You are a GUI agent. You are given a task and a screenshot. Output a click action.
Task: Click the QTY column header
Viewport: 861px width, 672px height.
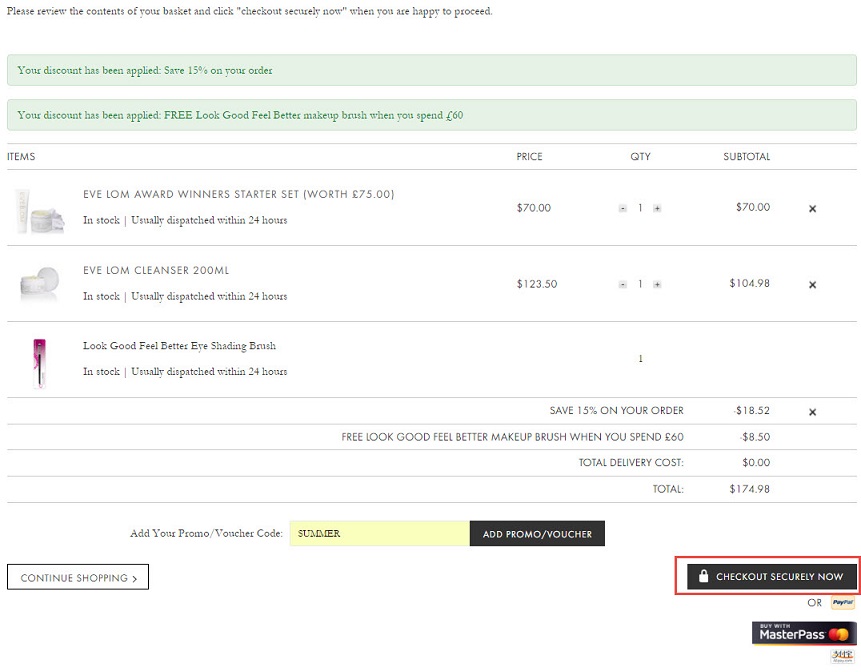[640, 156]
